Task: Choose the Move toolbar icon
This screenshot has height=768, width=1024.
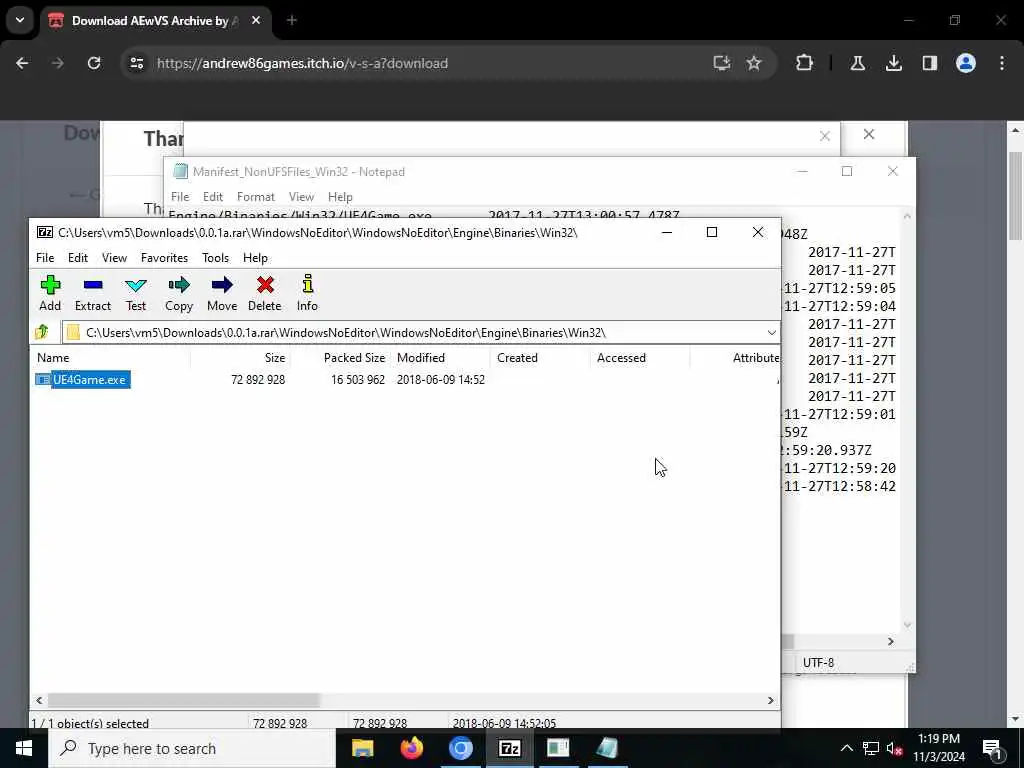Action: coord(222,293)
